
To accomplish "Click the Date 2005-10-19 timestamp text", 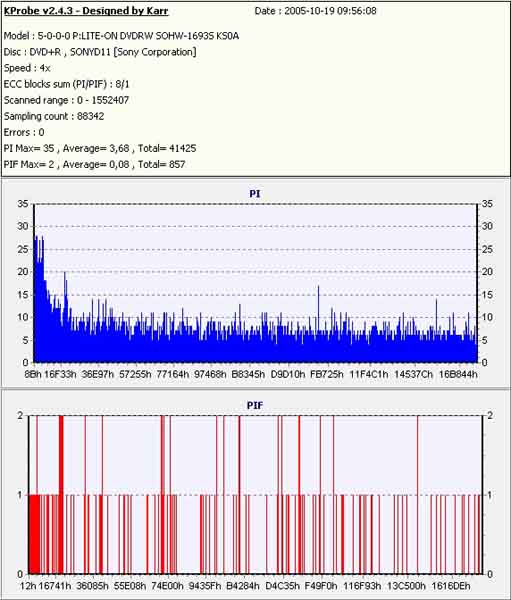I will pyautogui.click(x=315, y=11).
